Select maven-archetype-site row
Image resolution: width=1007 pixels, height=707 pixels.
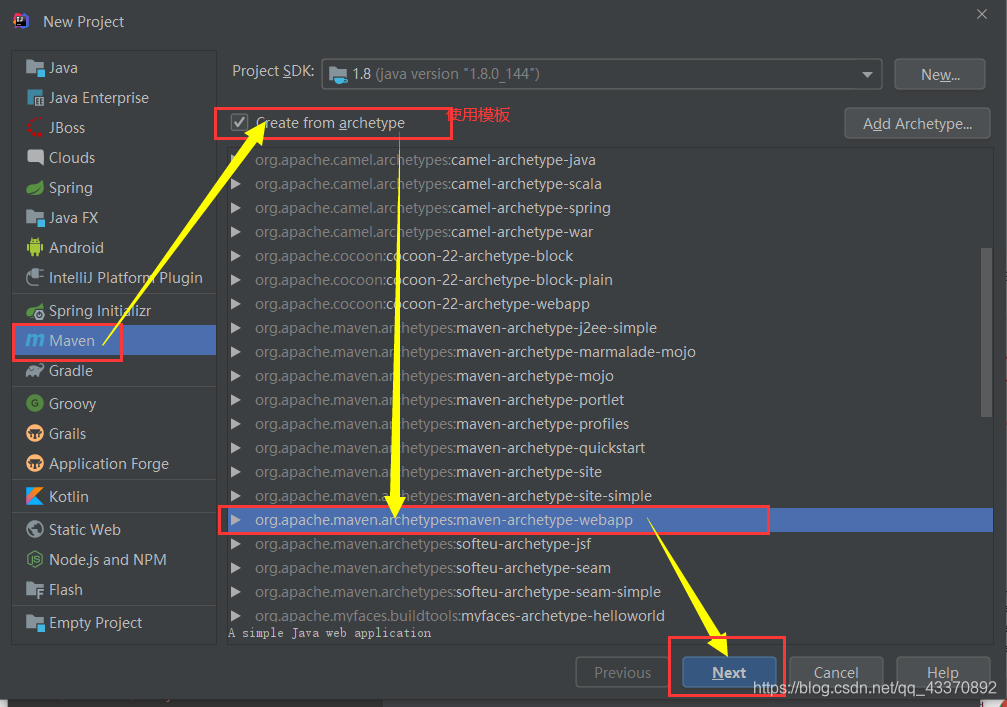[610, 472]
